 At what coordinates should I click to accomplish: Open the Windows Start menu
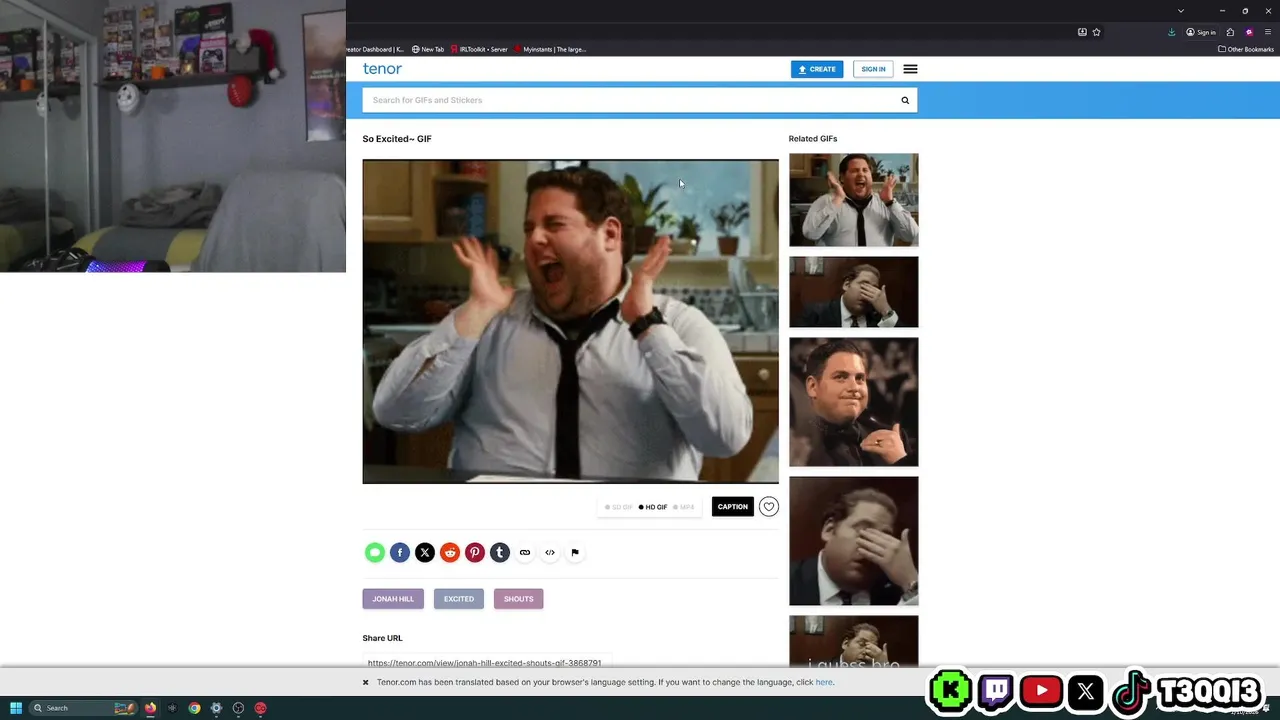point(16,708)
